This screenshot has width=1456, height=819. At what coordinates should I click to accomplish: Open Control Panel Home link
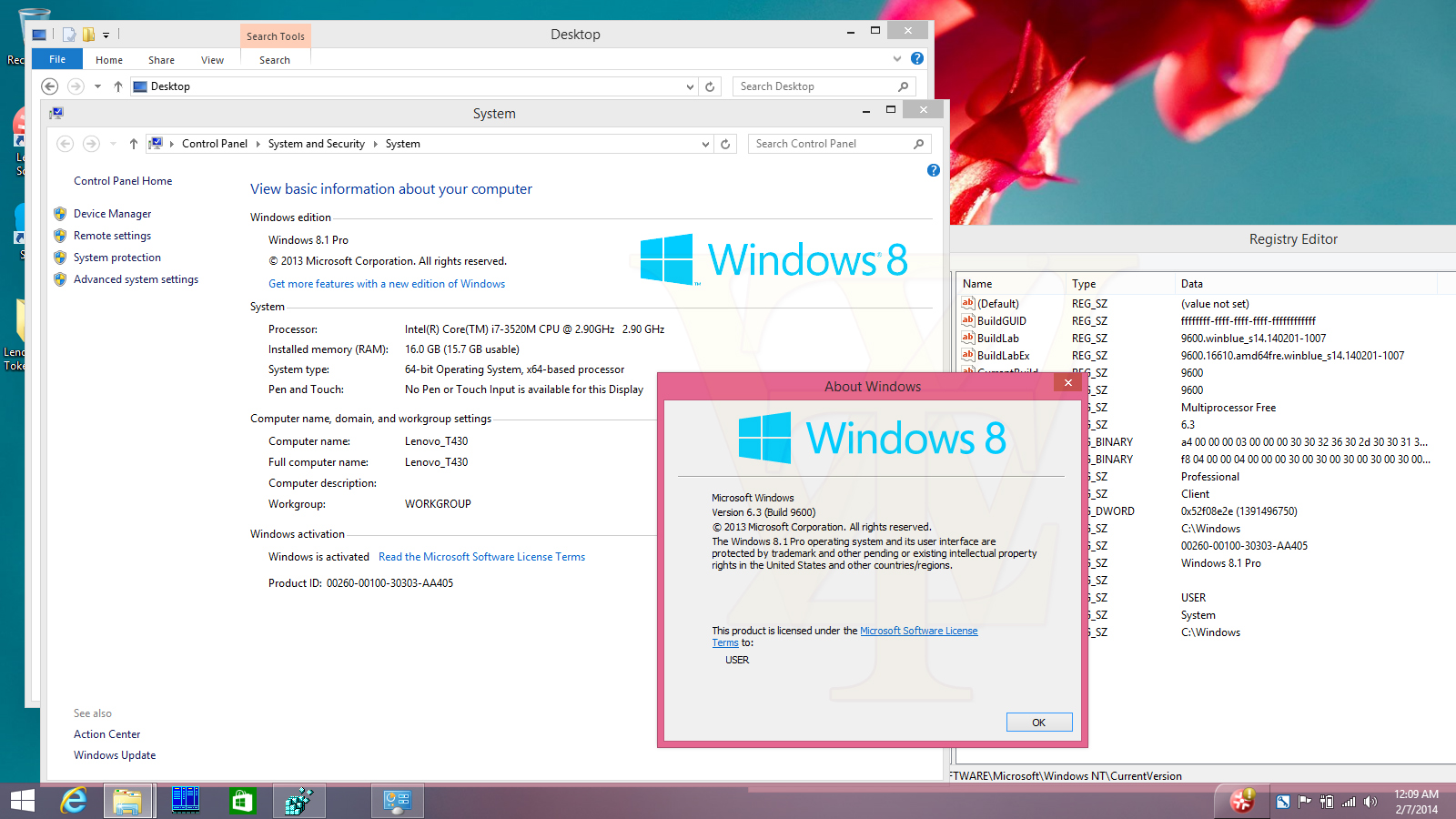123,181
